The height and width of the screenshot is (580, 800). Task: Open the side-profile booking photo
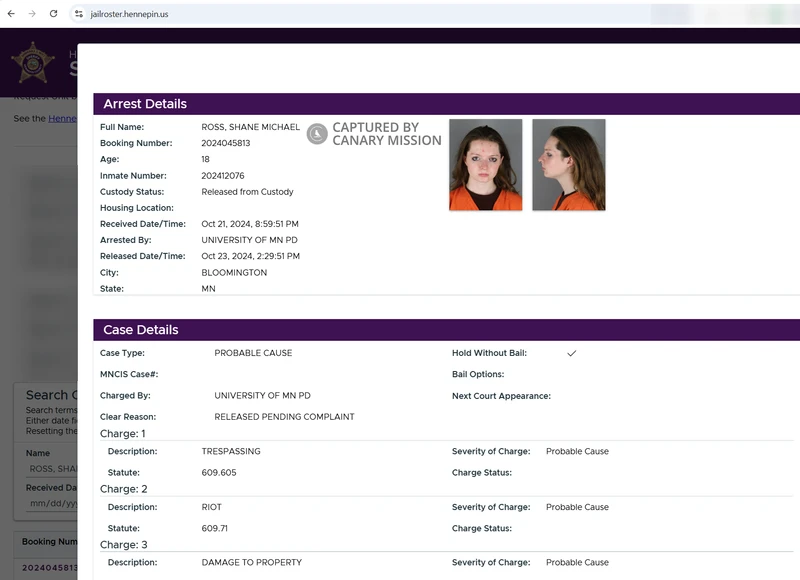(569, 165)
